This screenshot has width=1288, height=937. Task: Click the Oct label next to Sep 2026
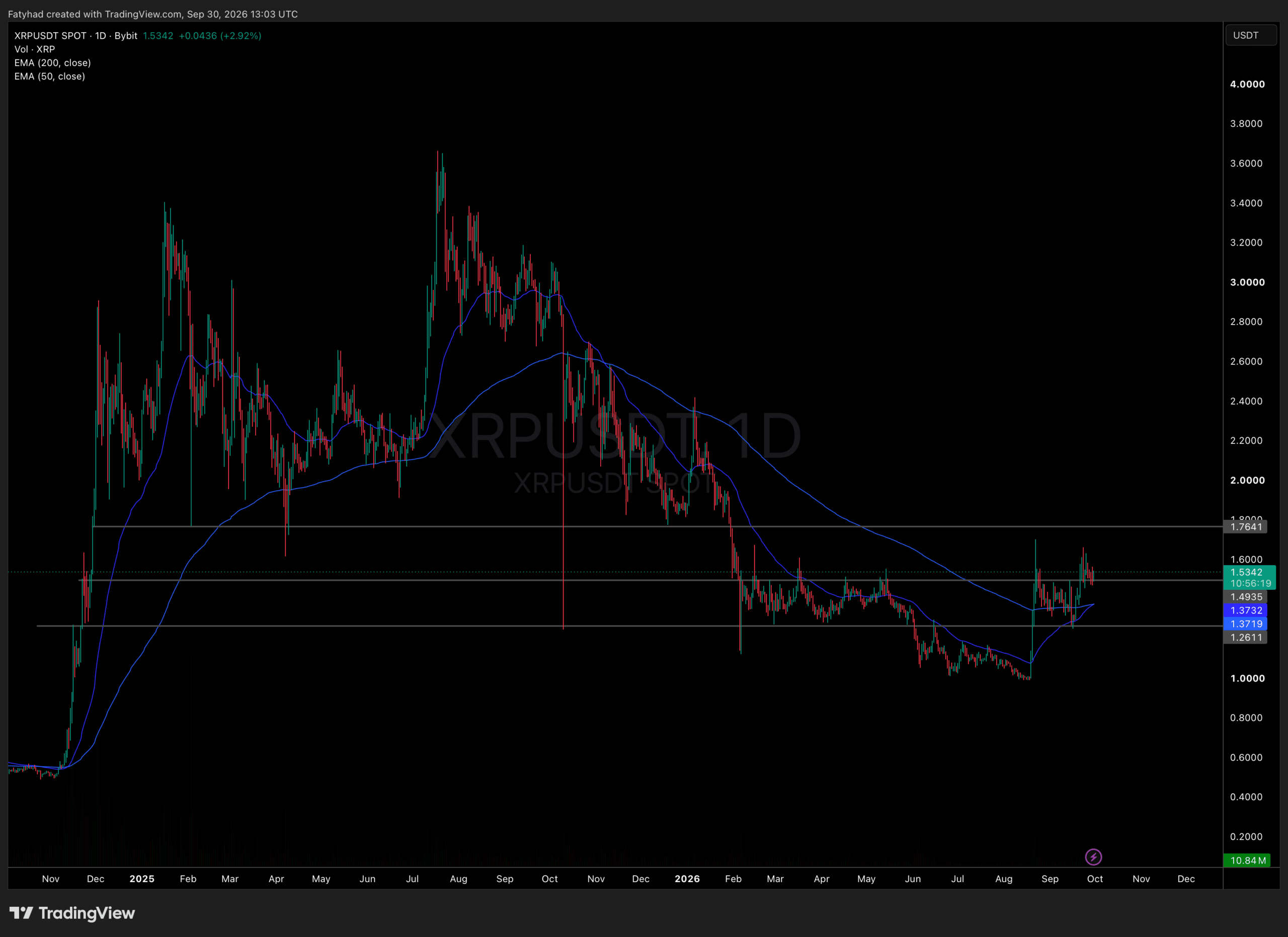[x=1094, y=879]
